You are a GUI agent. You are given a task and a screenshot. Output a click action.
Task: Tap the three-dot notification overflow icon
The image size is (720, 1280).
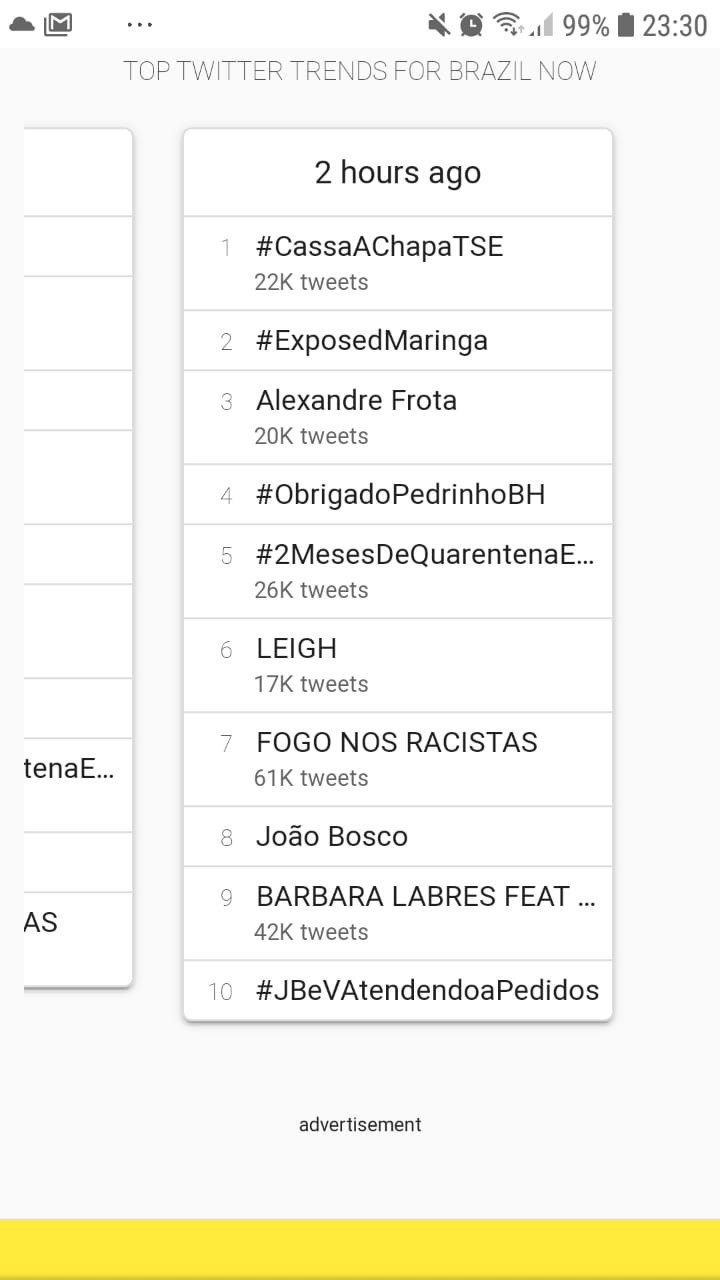(x=140, y=25)
